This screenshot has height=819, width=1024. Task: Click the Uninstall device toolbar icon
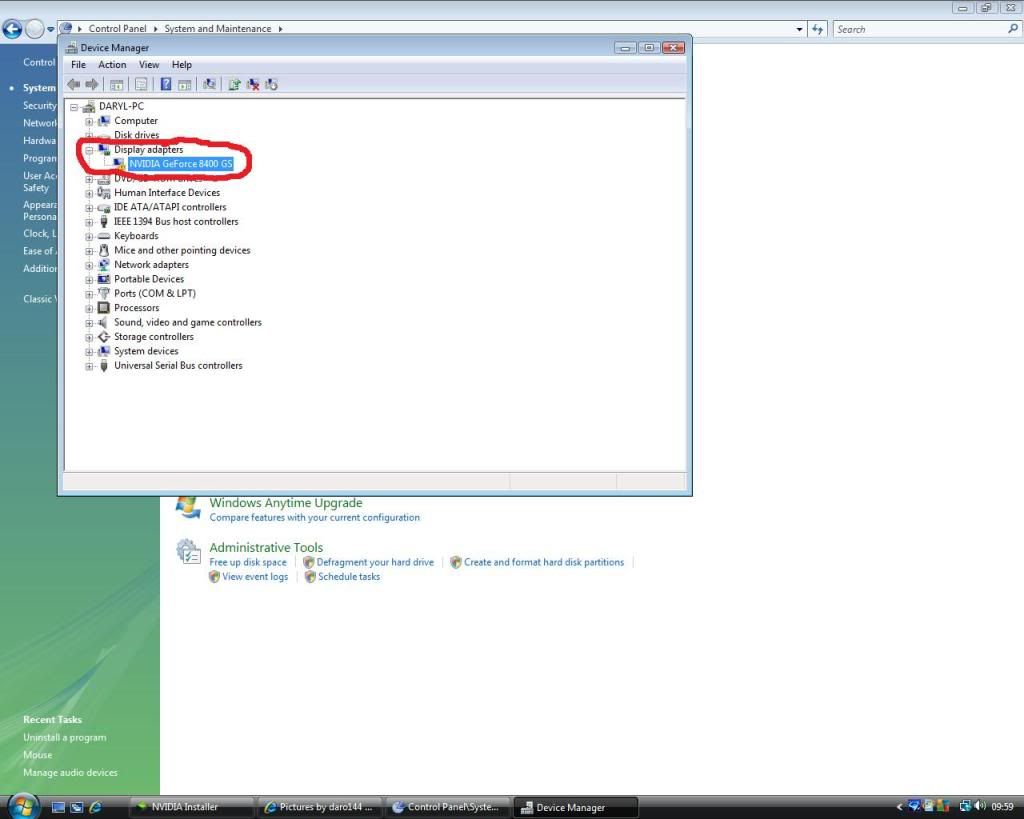[253, 84]
